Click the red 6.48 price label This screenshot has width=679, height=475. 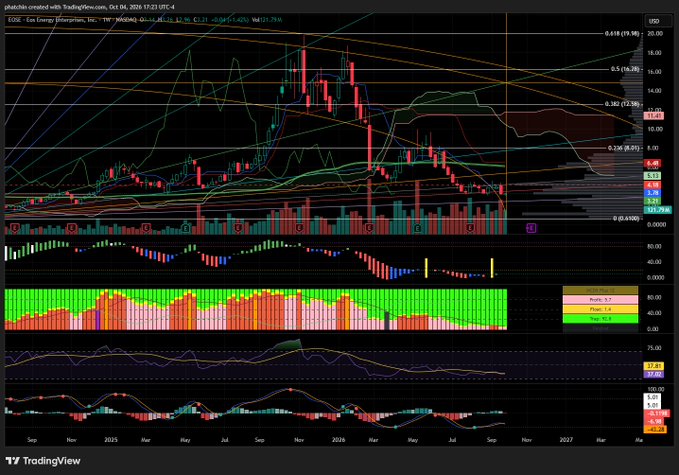tap(653, 164)
